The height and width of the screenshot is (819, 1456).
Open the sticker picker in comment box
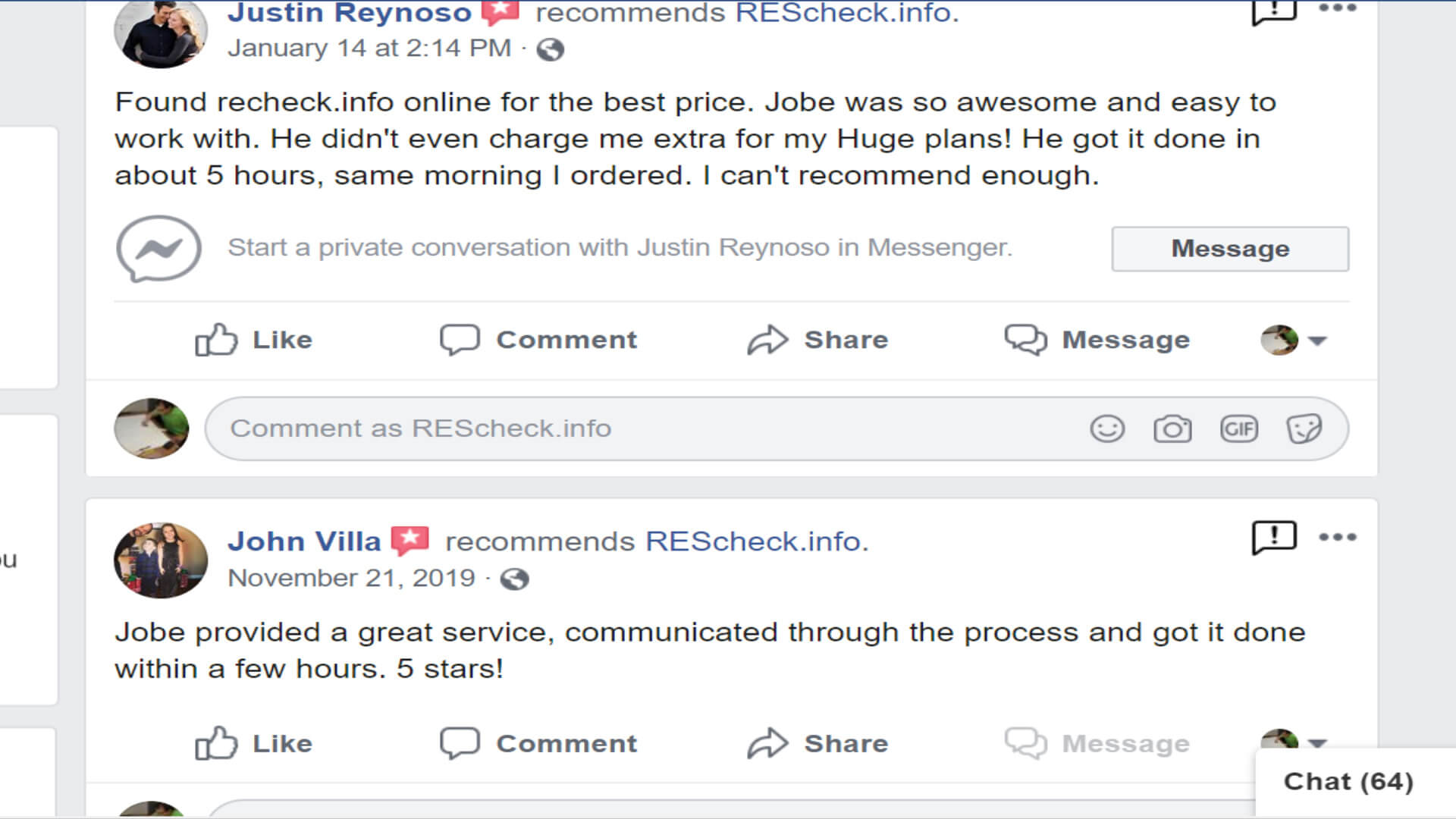(x=1304, y=429)
